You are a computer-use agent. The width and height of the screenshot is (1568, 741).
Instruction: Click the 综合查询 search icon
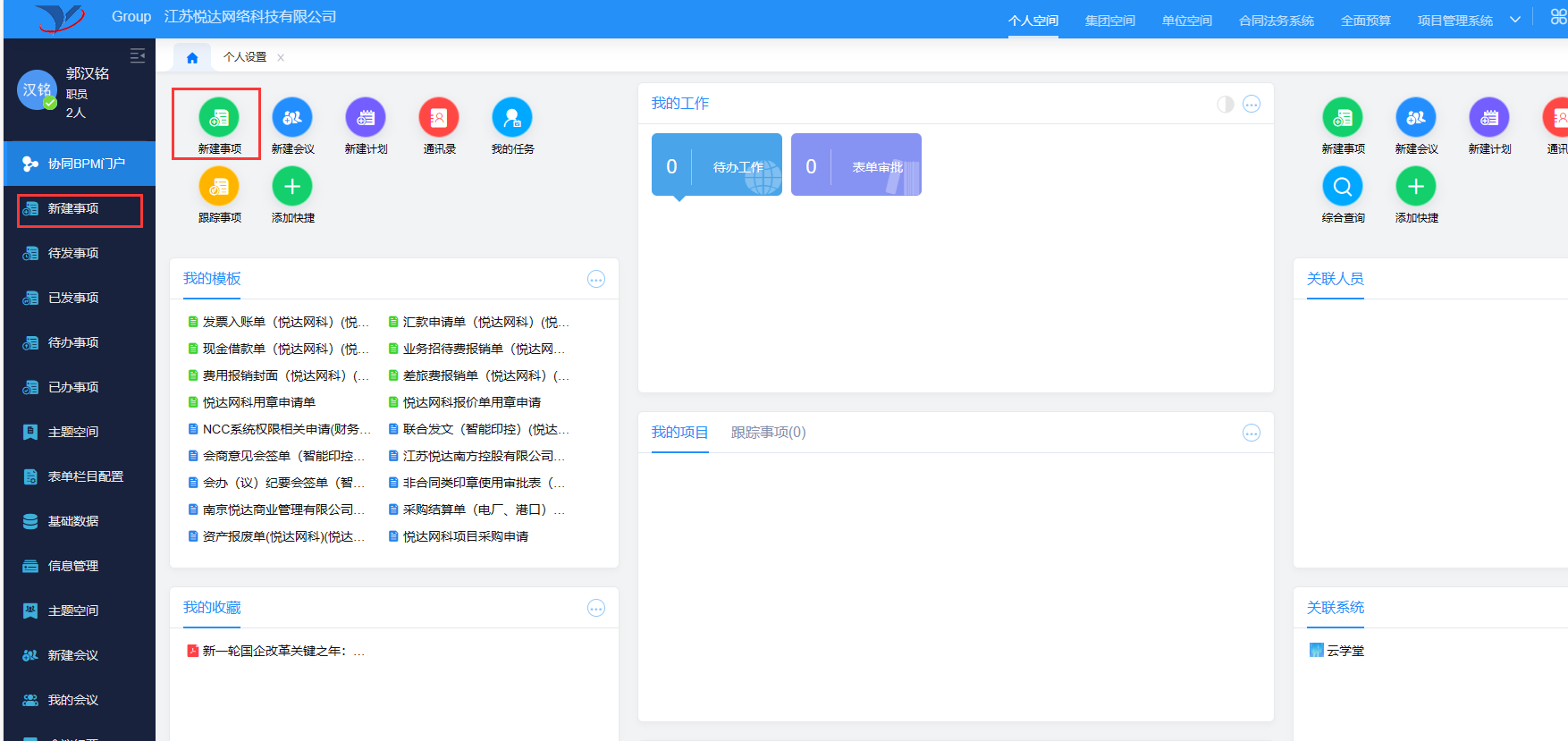[x=1343, y=187]
